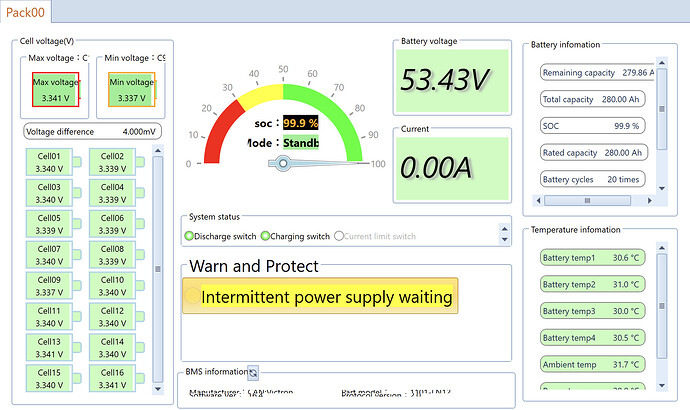Viewport: 690px width, 410px height.
Task: Click Battery information scroll up arrow
Action: pyautogui.click(x=661, y=63)
